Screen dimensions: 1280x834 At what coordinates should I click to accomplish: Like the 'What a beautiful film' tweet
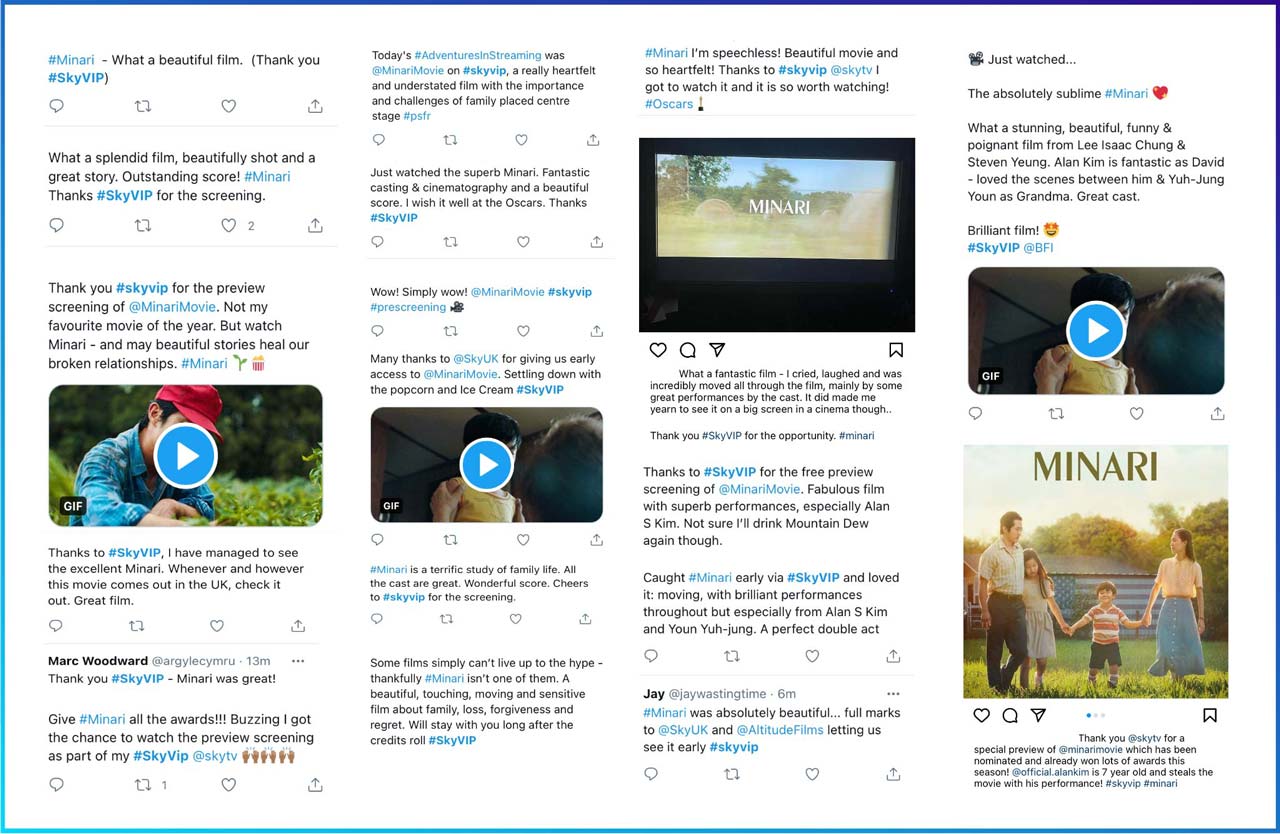[228, 106]
